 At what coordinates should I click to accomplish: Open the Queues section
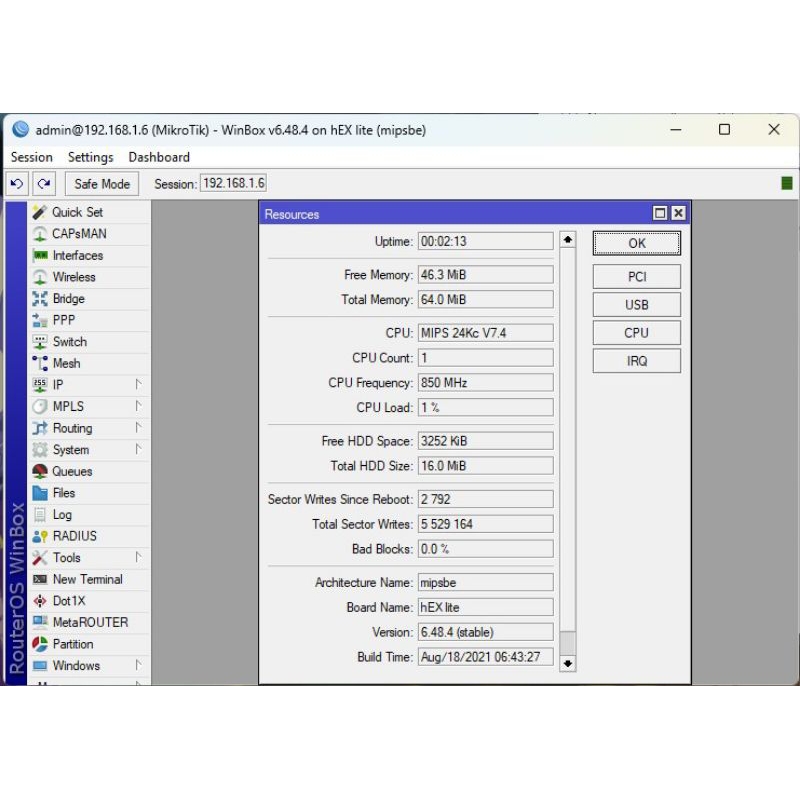[x=71, y=471]
